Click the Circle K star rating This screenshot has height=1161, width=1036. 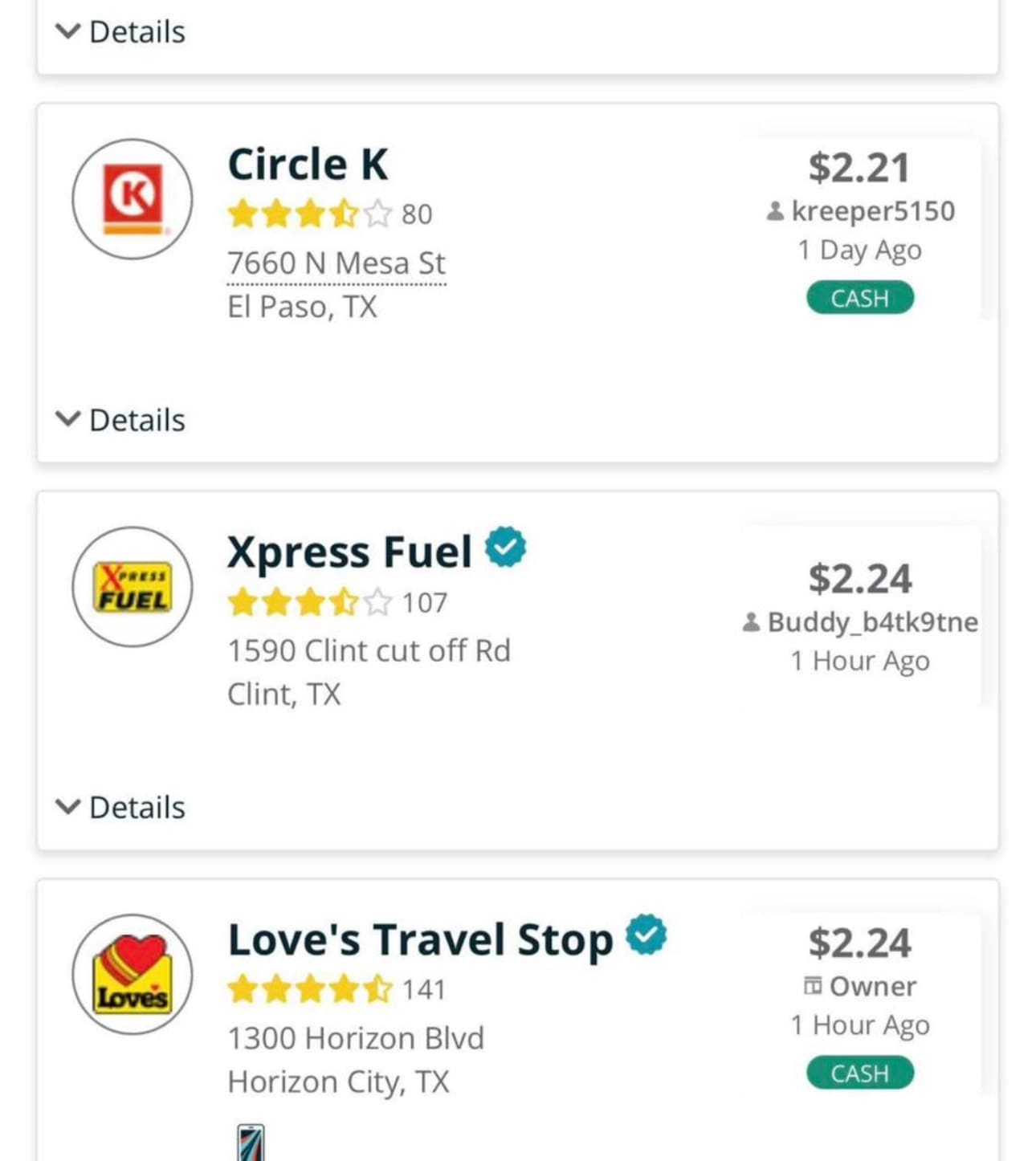point(309,214)
